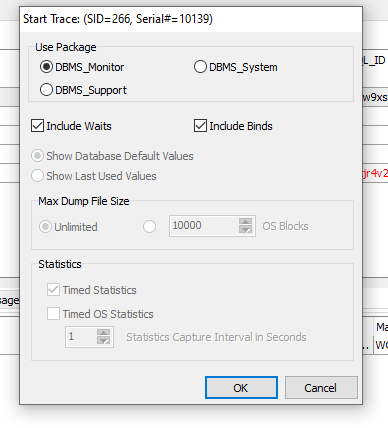Decrease the capture interval seconds down arrow
Image resolution: width=388 pixels, height=428 pixels.
(104, 341)
